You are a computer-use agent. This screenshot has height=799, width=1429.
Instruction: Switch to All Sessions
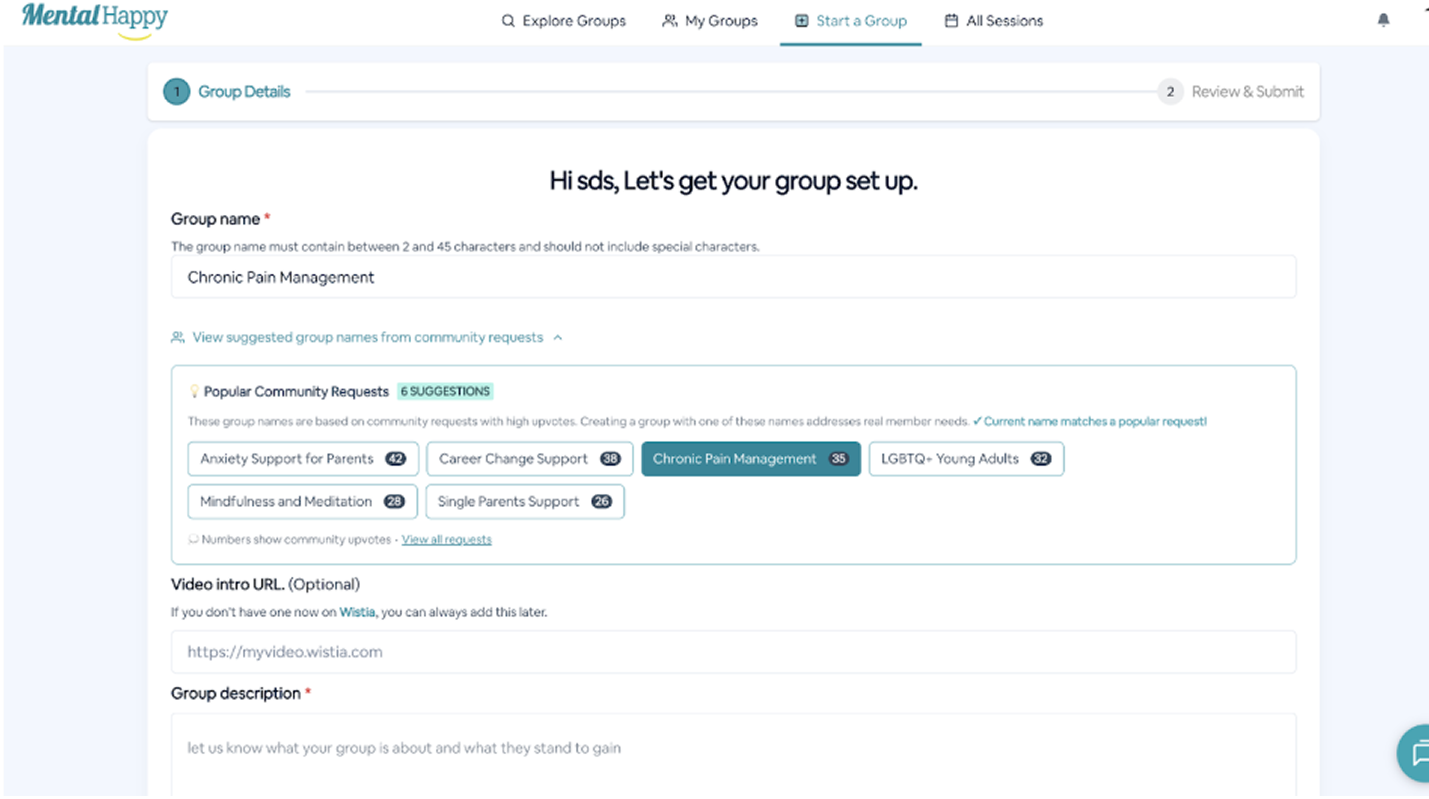click(x=1004, y=20)
